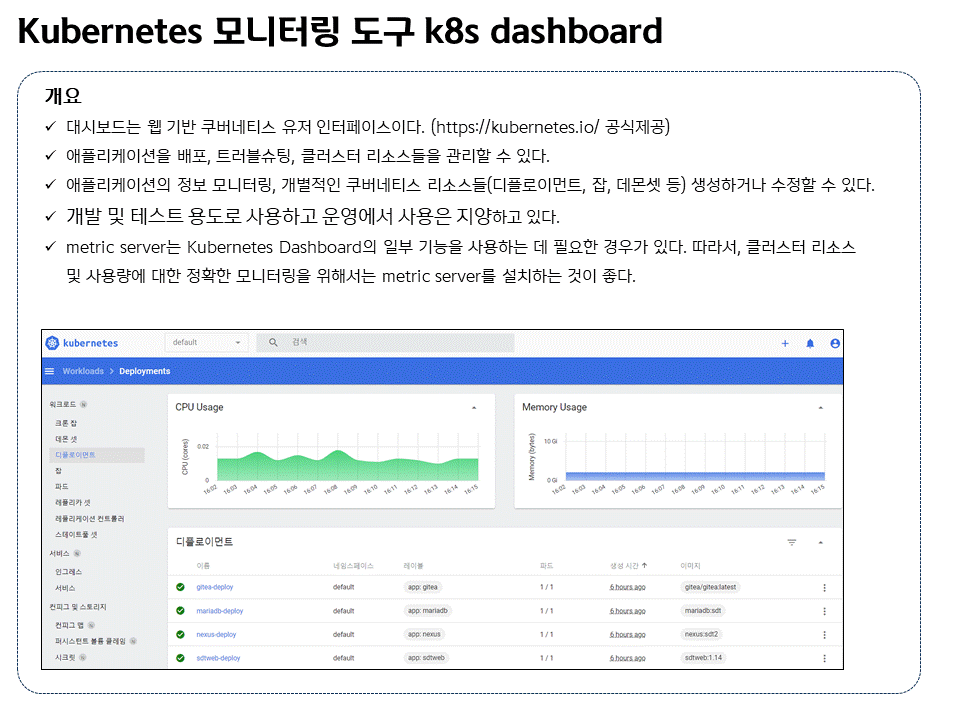Open the hamburger navigation menu

(x=50, y=371)
